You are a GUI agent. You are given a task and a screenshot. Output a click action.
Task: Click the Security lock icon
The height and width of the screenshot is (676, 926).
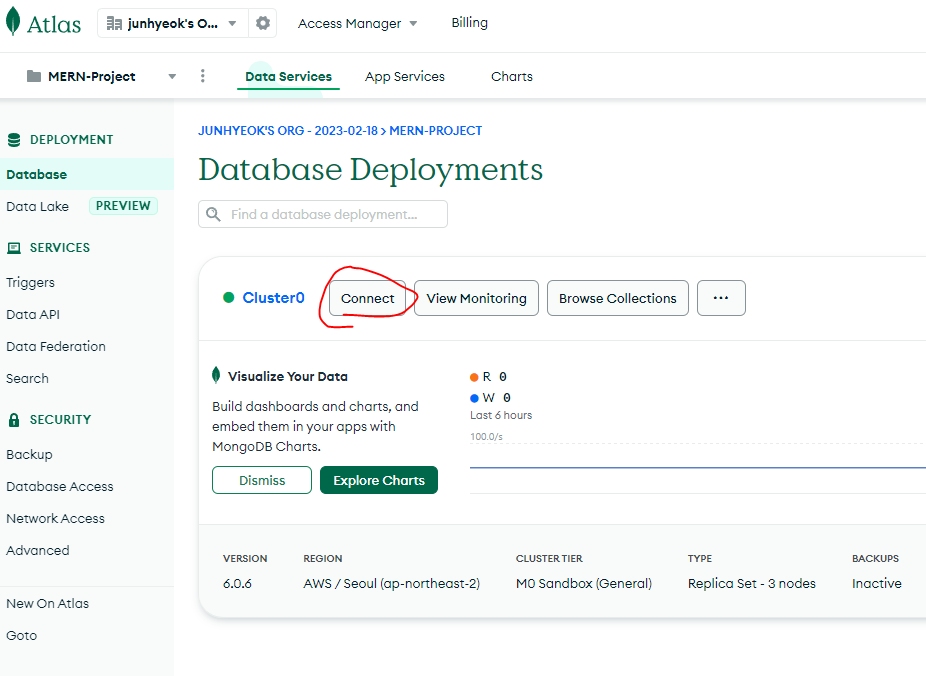(14, 420)
